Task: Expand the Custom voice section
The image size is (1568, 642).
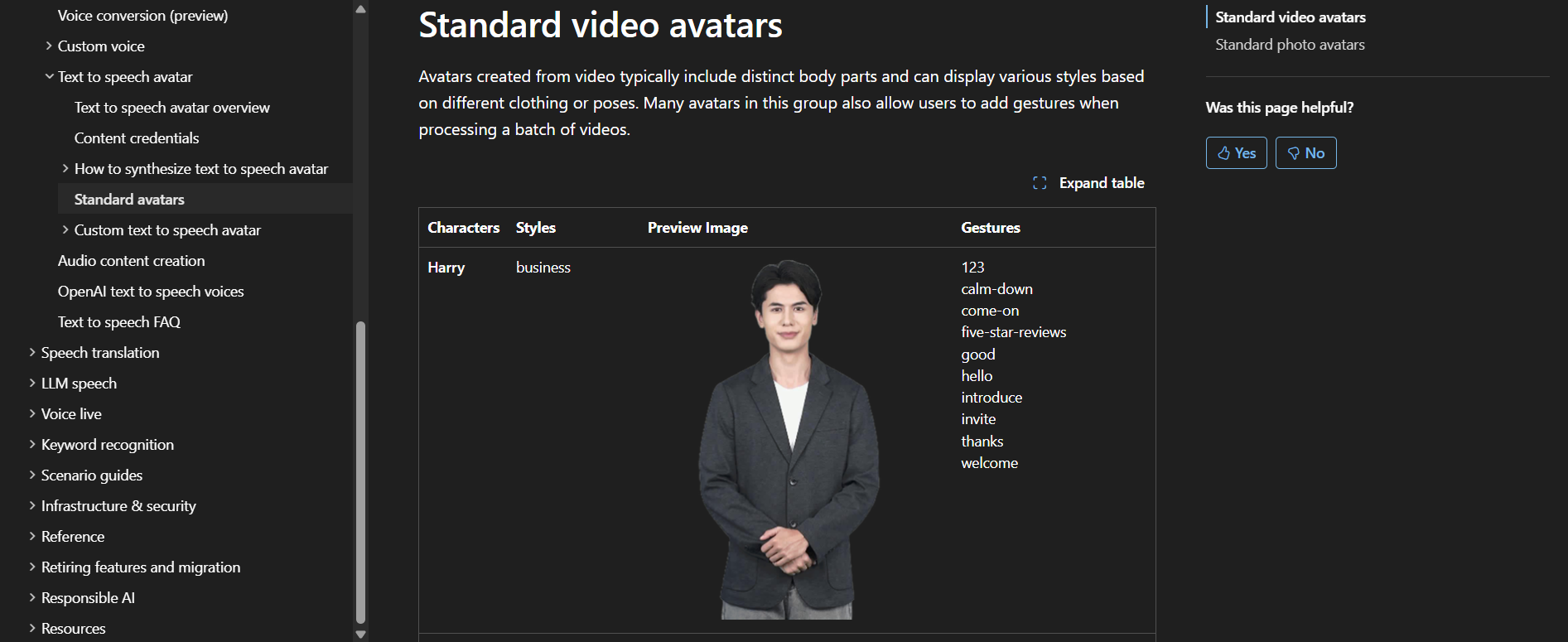Action: 49,46
